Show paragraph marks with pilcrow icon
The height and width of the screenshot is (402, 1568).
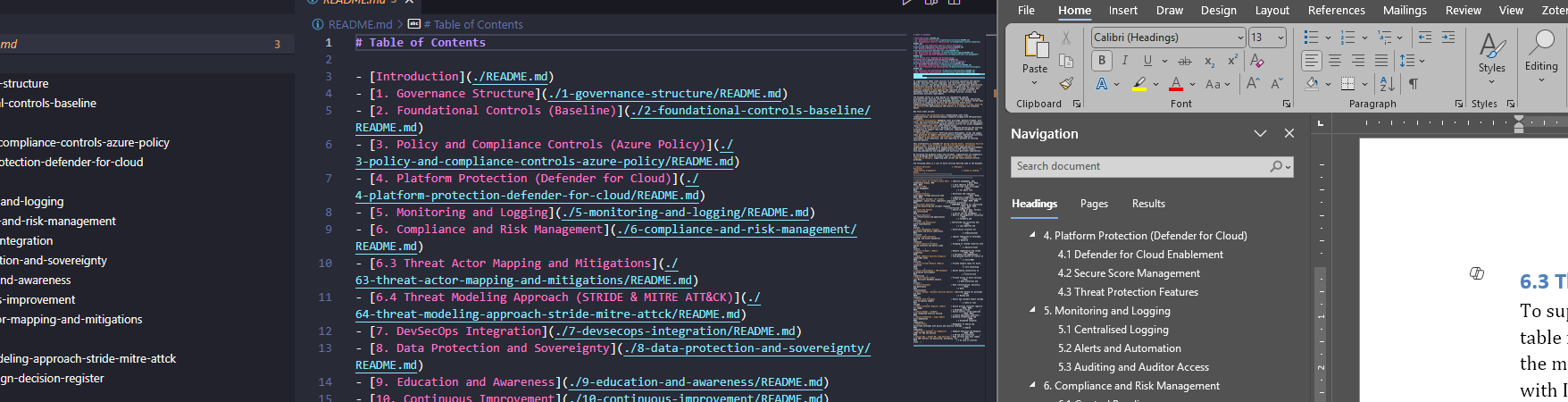tap(1414, 84)
